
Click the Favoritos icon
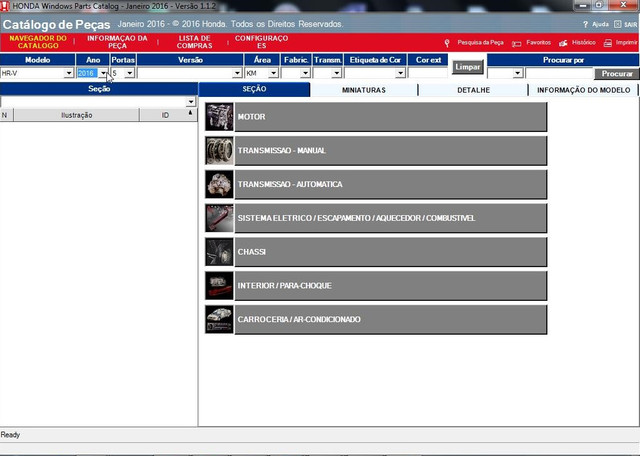tap(516, 43)
